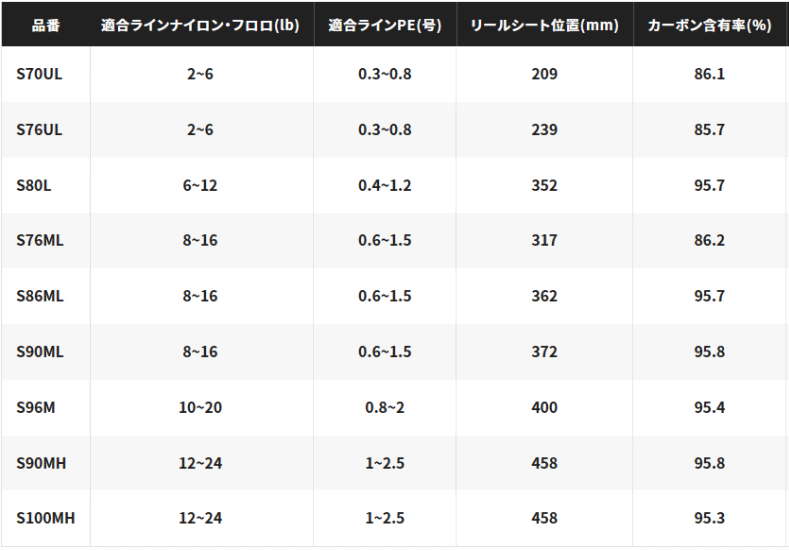Select the S86ML product number
The width and height of the screenshot is (789, 550).
40,296
